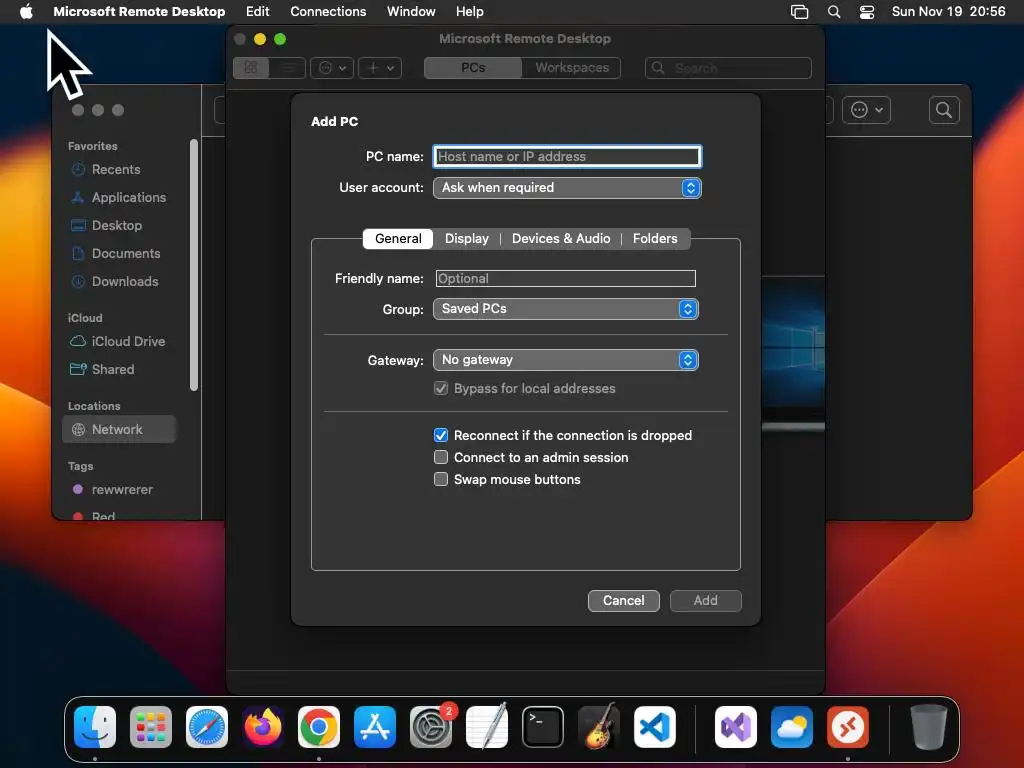Click Microsoft Remote Desktop dock icon
Screen dimensions: 1024x768
(x=848, y=727)
